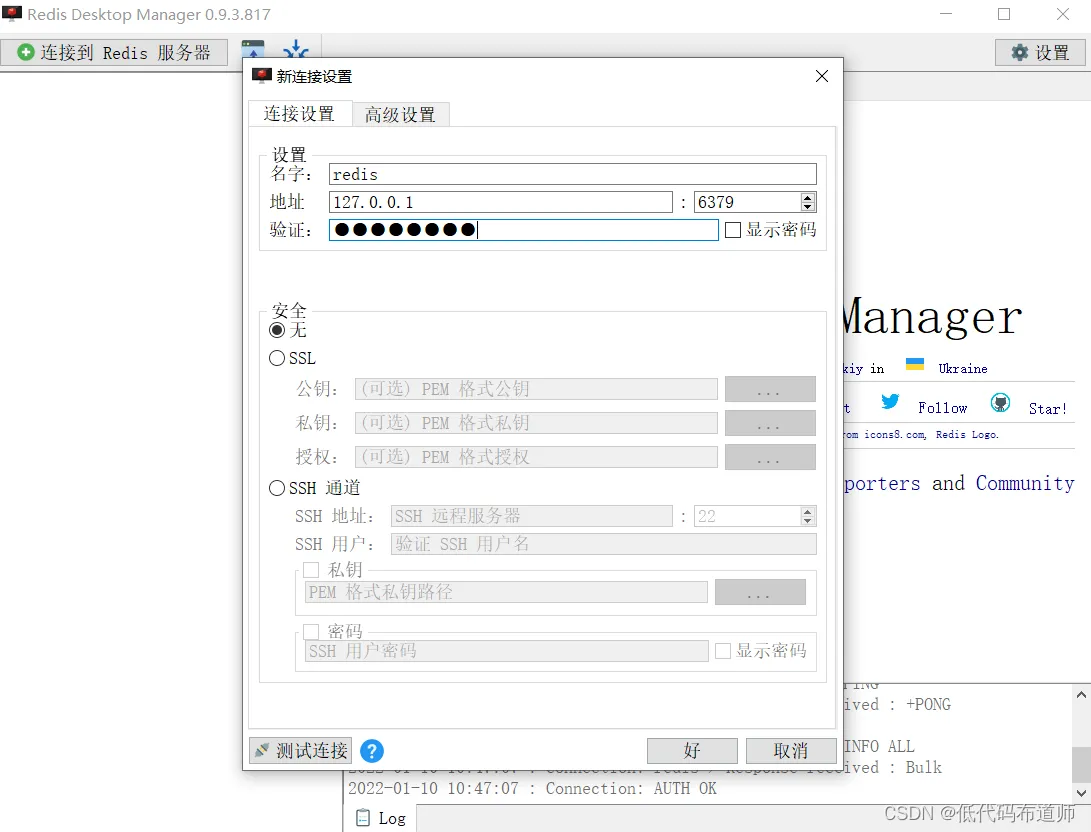Click the Ukraine link text

(963, 369)
